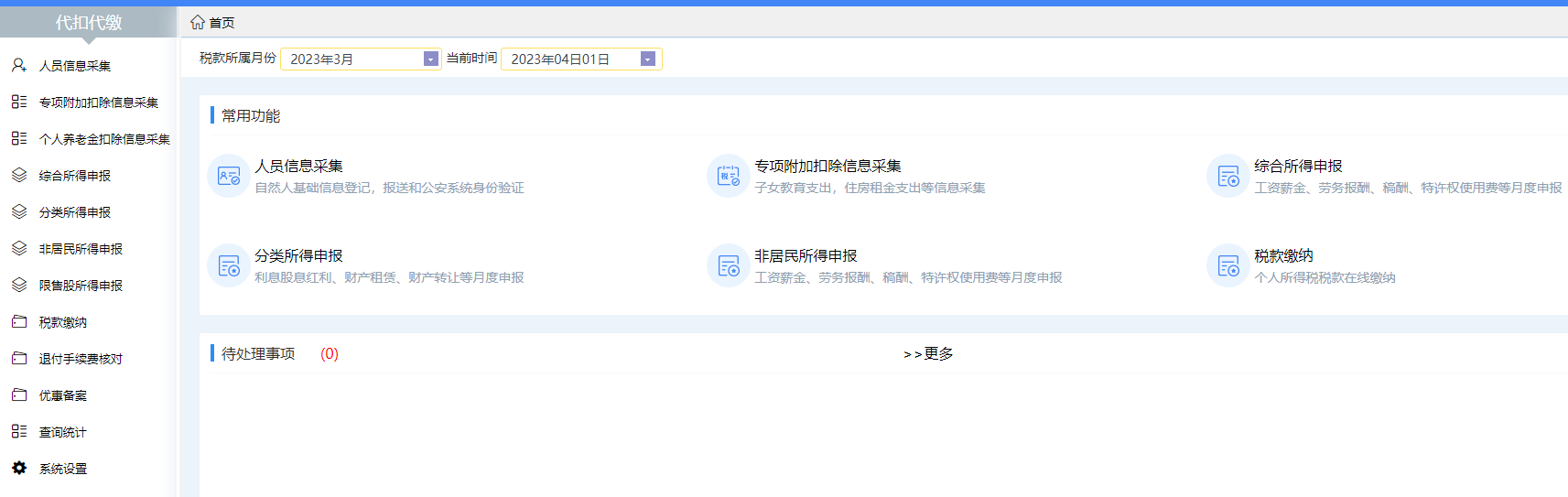Click the 常用功能 section heading
This screenshot has width=1568, height=497.
coord(251,115)
